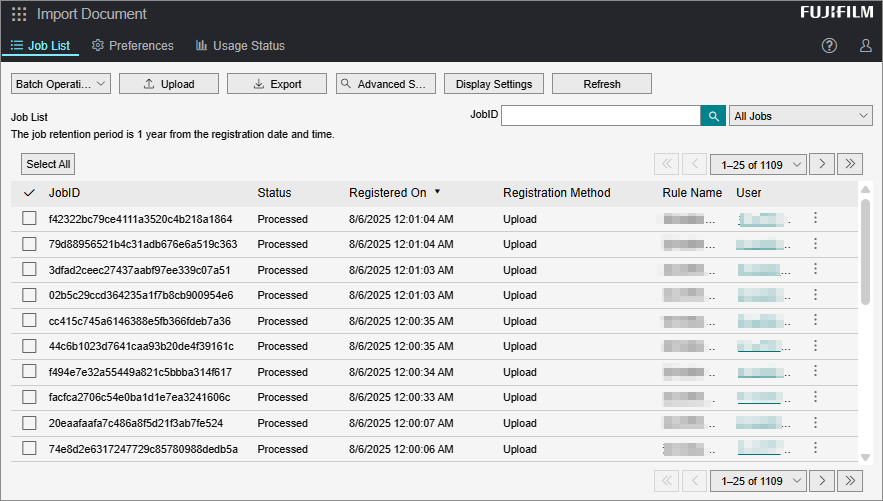This screenshot has height=501, width=883.
Task: Open more options for job cc415c745a6146388e5fb366fdeb7a36
Action: click(815, 320)
